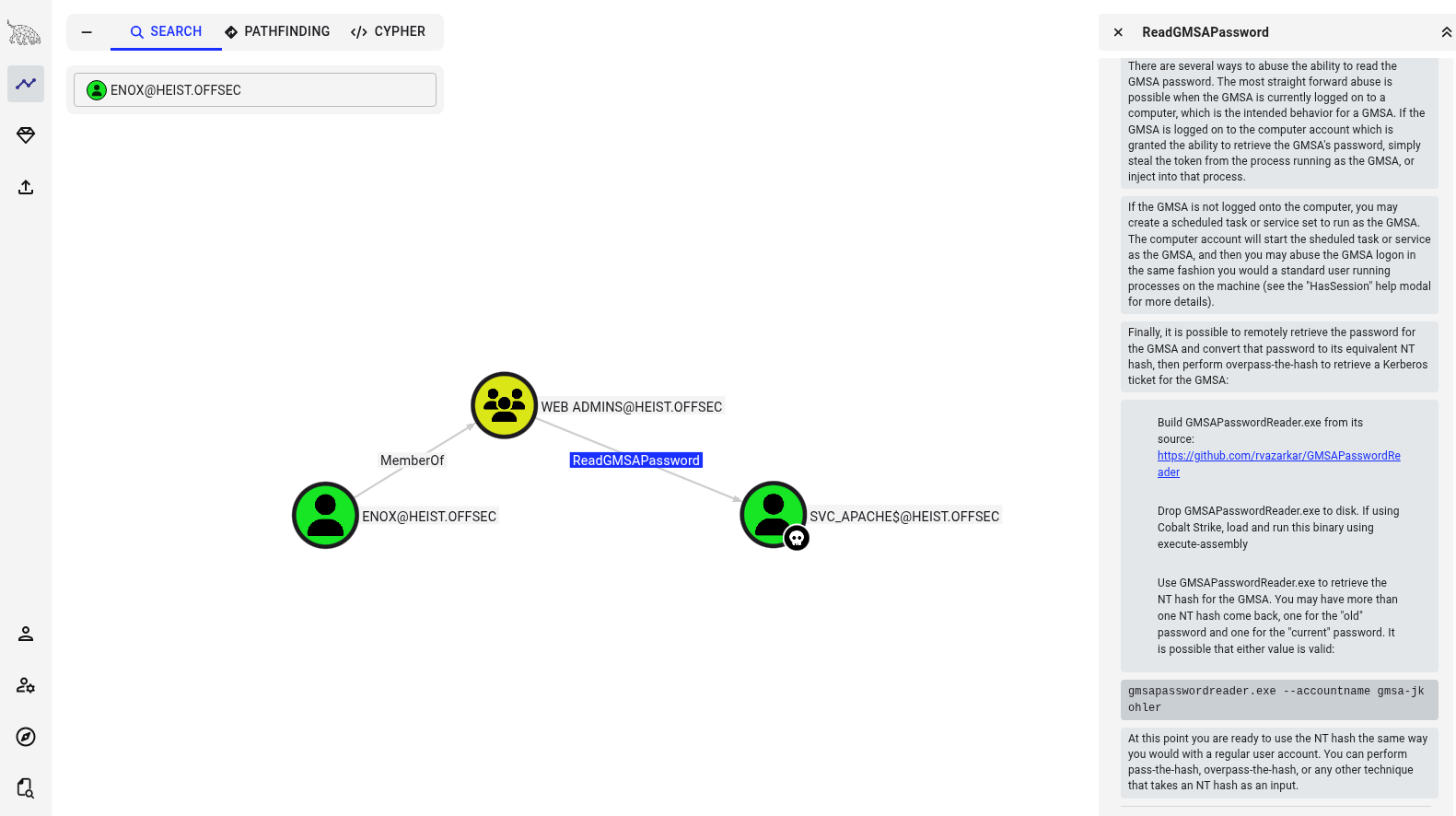Switch to the Cypher tab
The height and width of the screenshot is (816, 1456).
pyautogui.click(x=388, y=31)
